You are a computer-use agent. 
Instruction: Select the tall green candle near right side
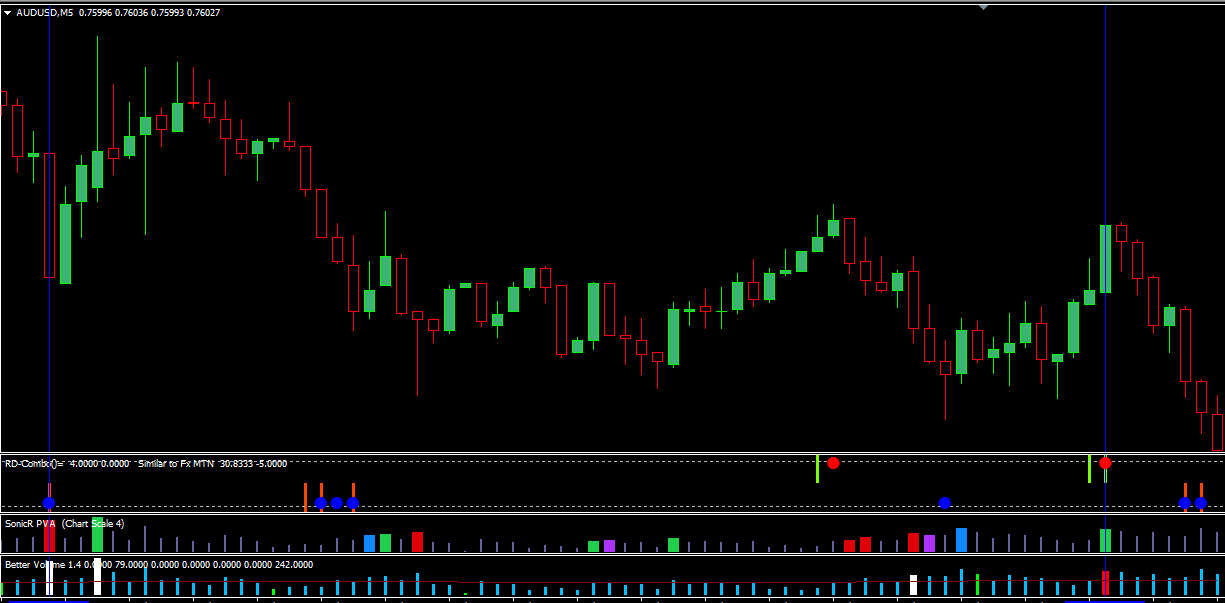point(1105,259)
